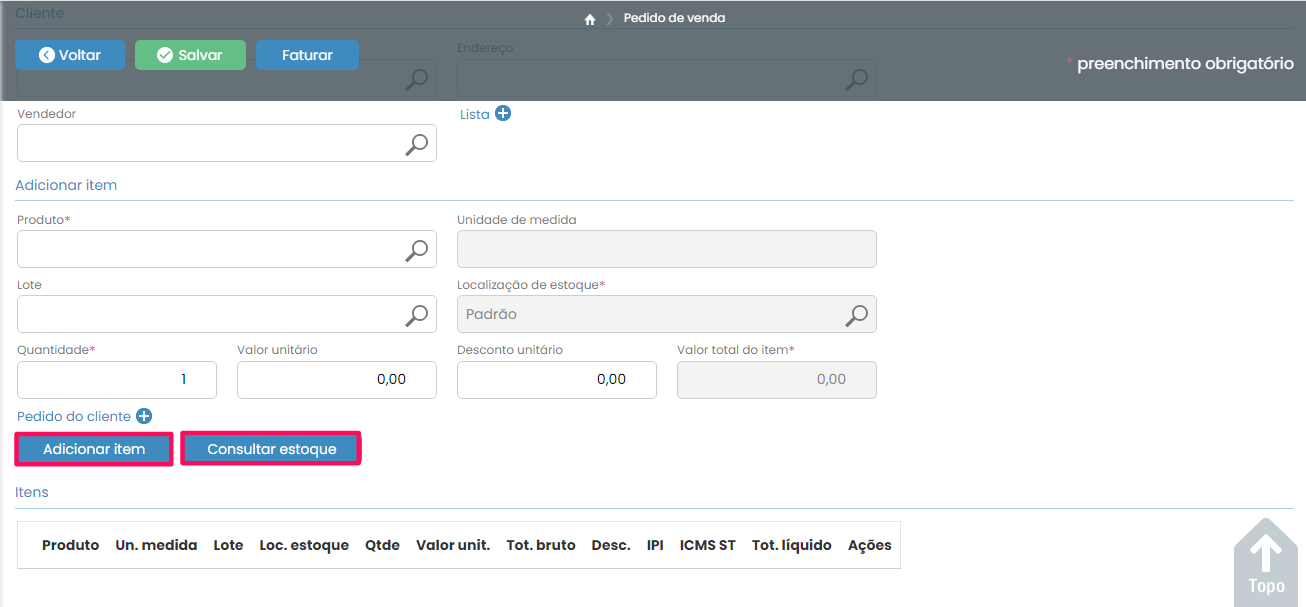This screenshot has width=1306, height=607.
Task: Expand Lista with the plus icon
Action: (503, 114)
